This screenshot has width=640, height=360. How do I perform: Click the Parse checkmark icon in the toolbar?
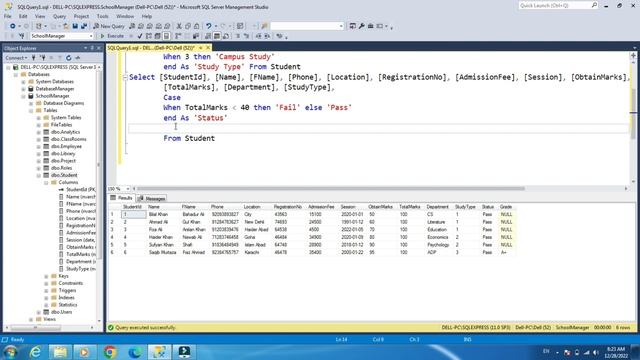click(x=140, y=36)
